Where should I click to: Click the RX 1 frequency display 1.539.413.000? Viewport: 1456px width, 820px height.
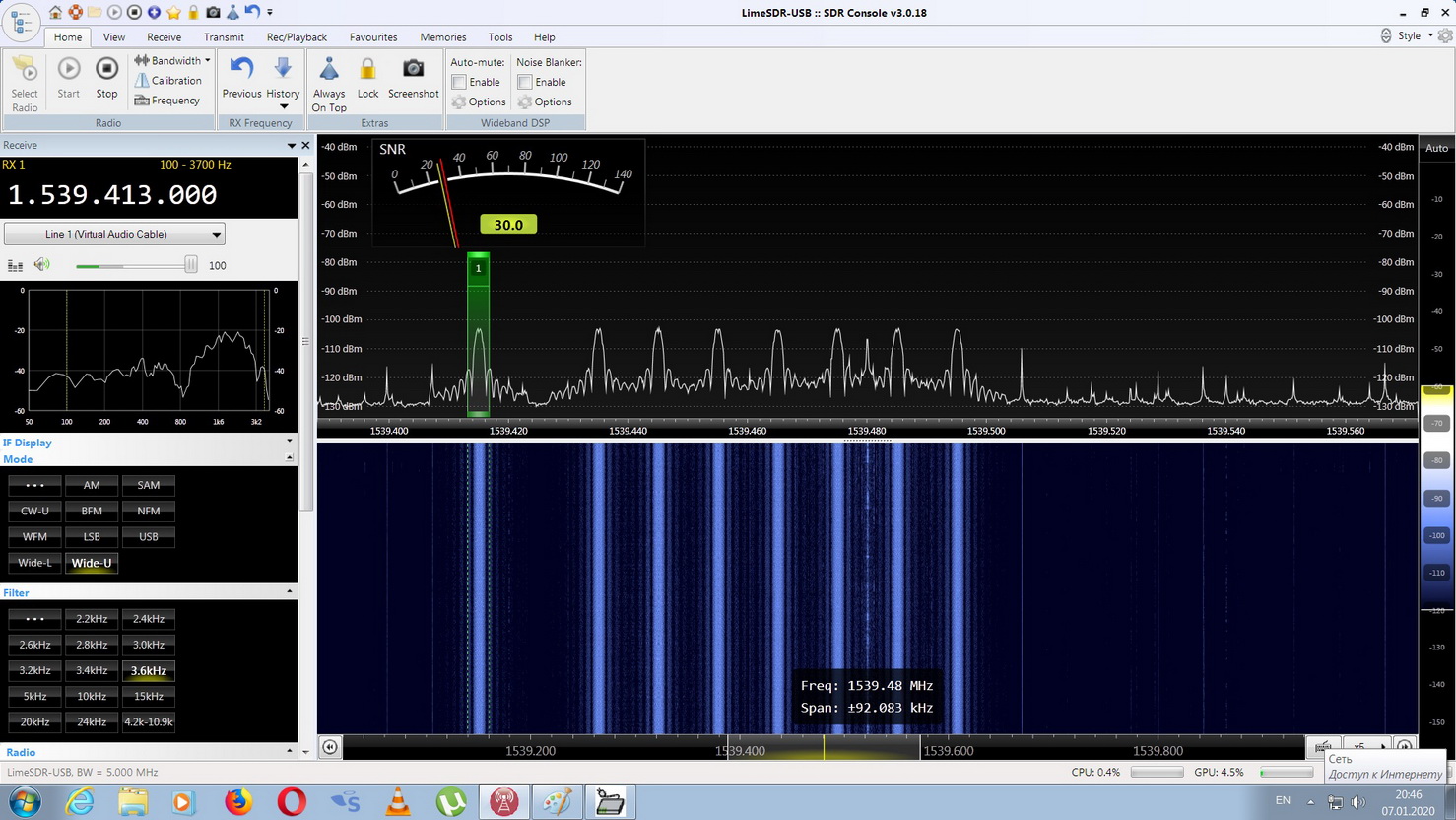point(112,195)
